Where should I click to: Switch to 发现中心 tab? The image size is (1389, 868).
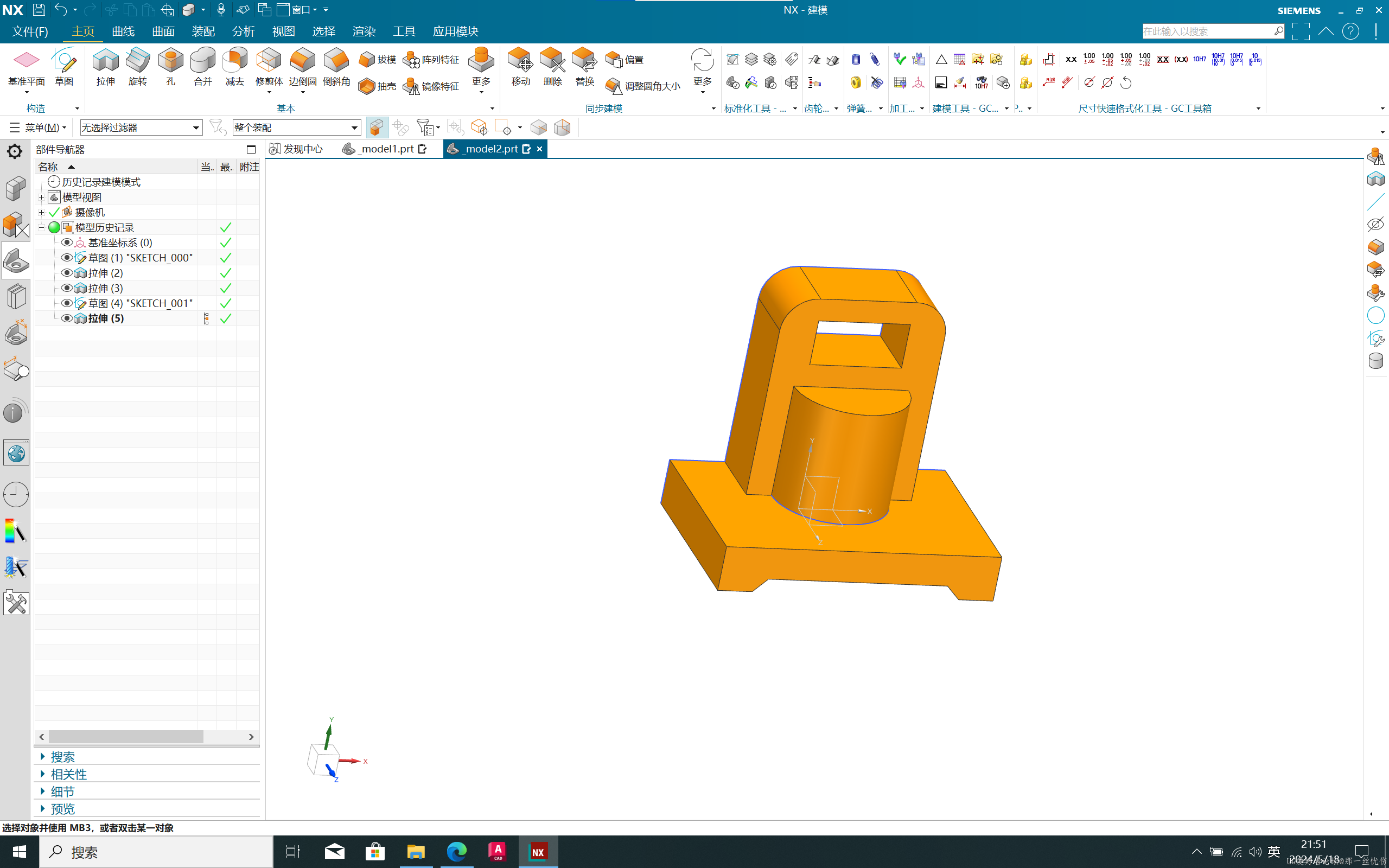[x=297, y=149]
